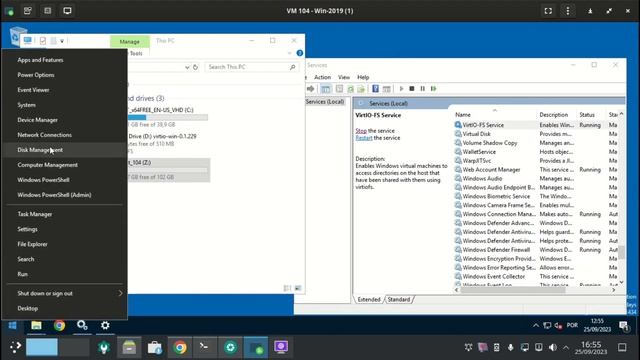The width and height of the screenshot is (640, 360).
Task: Open the Action menu in Services
Action: (x=322, y=77)
